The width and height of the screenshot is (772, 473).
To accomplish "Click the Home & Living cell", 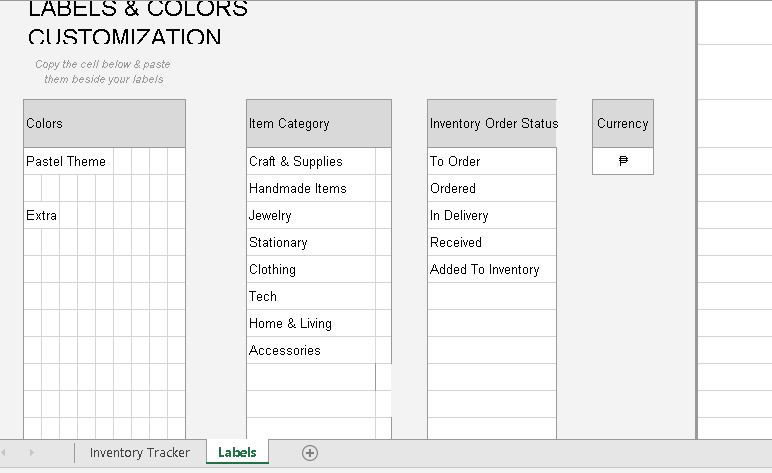I will coord(310,323).
